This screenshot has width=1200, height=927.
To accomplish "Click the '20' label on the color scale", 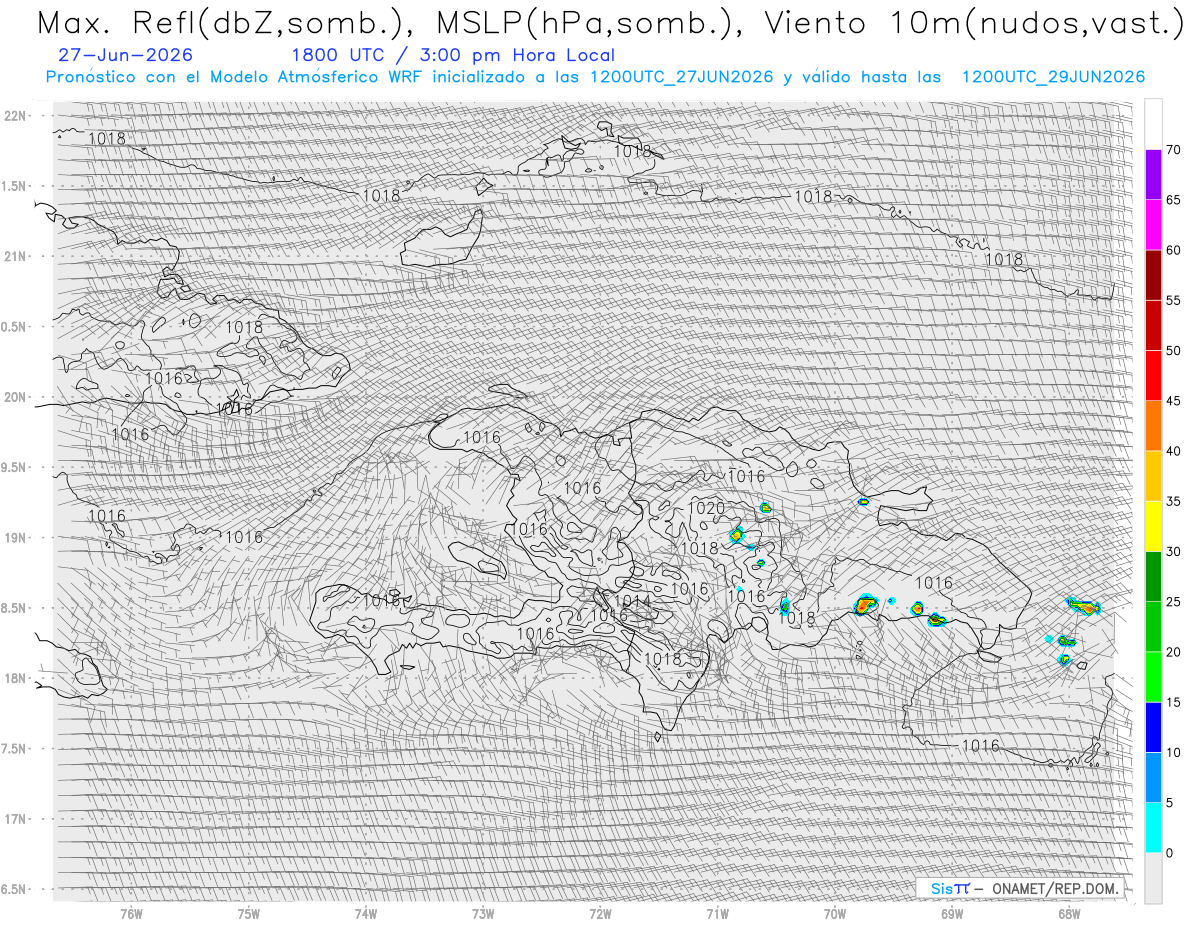I will click(x=1174, y=652).
